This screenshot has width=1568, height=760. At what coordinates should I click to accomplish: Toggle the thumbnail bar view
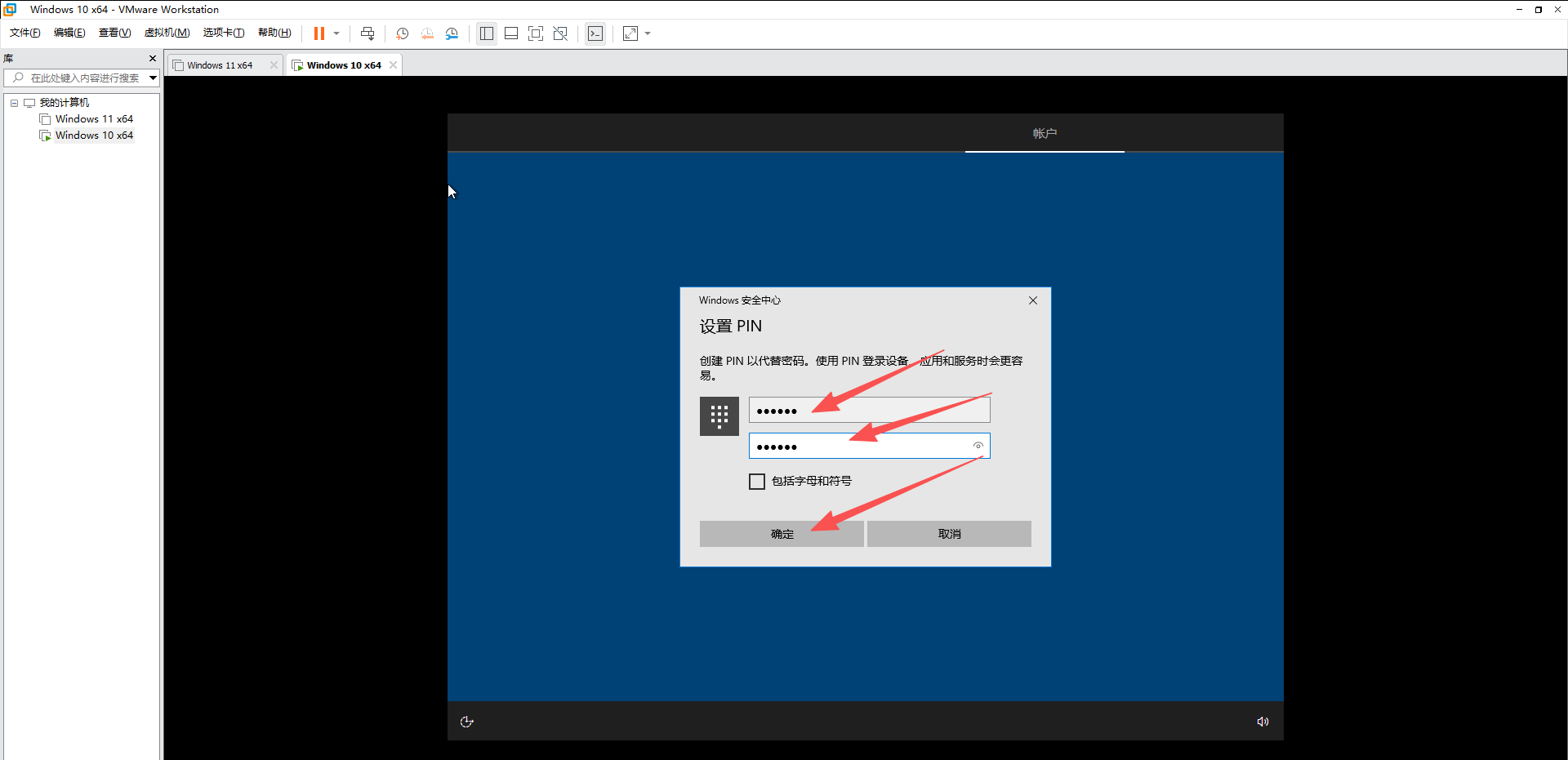click(511, 33)
